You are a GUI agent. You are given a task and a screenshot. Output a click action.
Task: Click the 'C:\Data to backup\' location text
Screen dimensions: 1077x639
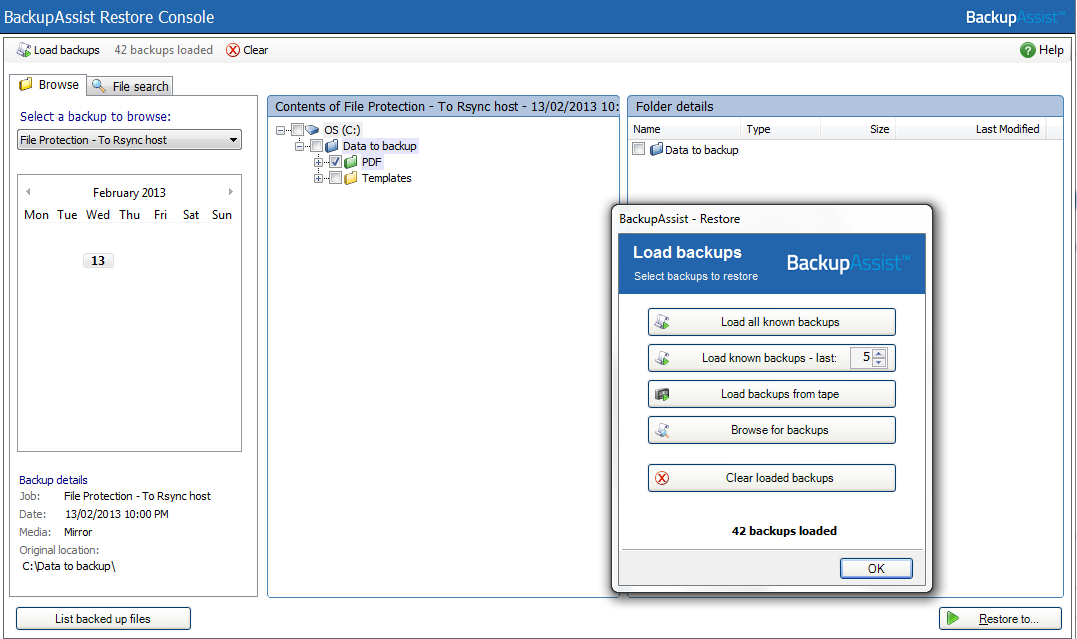(69, 566)
